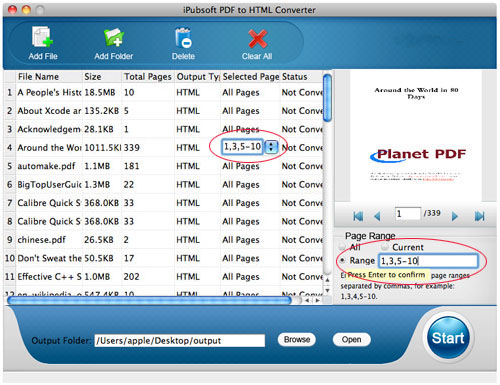The image size is (500, 385).
Task: Click the Clear All red X icon
Action: point(257,39)
